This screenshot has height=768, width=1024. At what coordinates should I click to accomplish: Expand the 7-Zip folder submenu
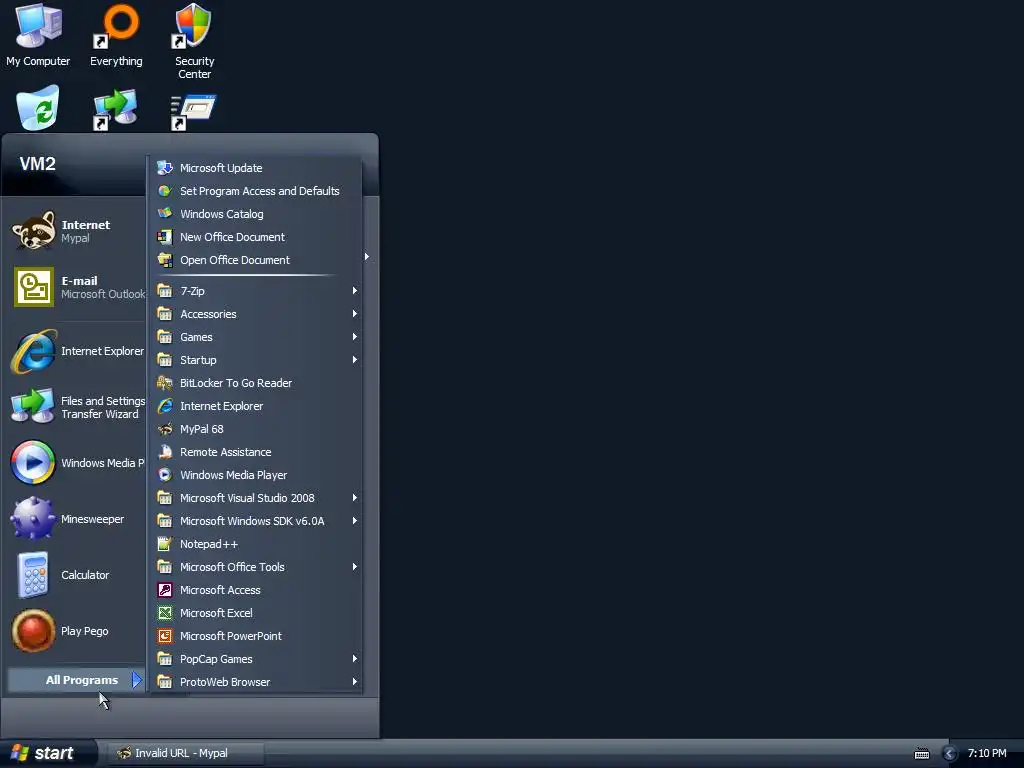coord(255,291)
